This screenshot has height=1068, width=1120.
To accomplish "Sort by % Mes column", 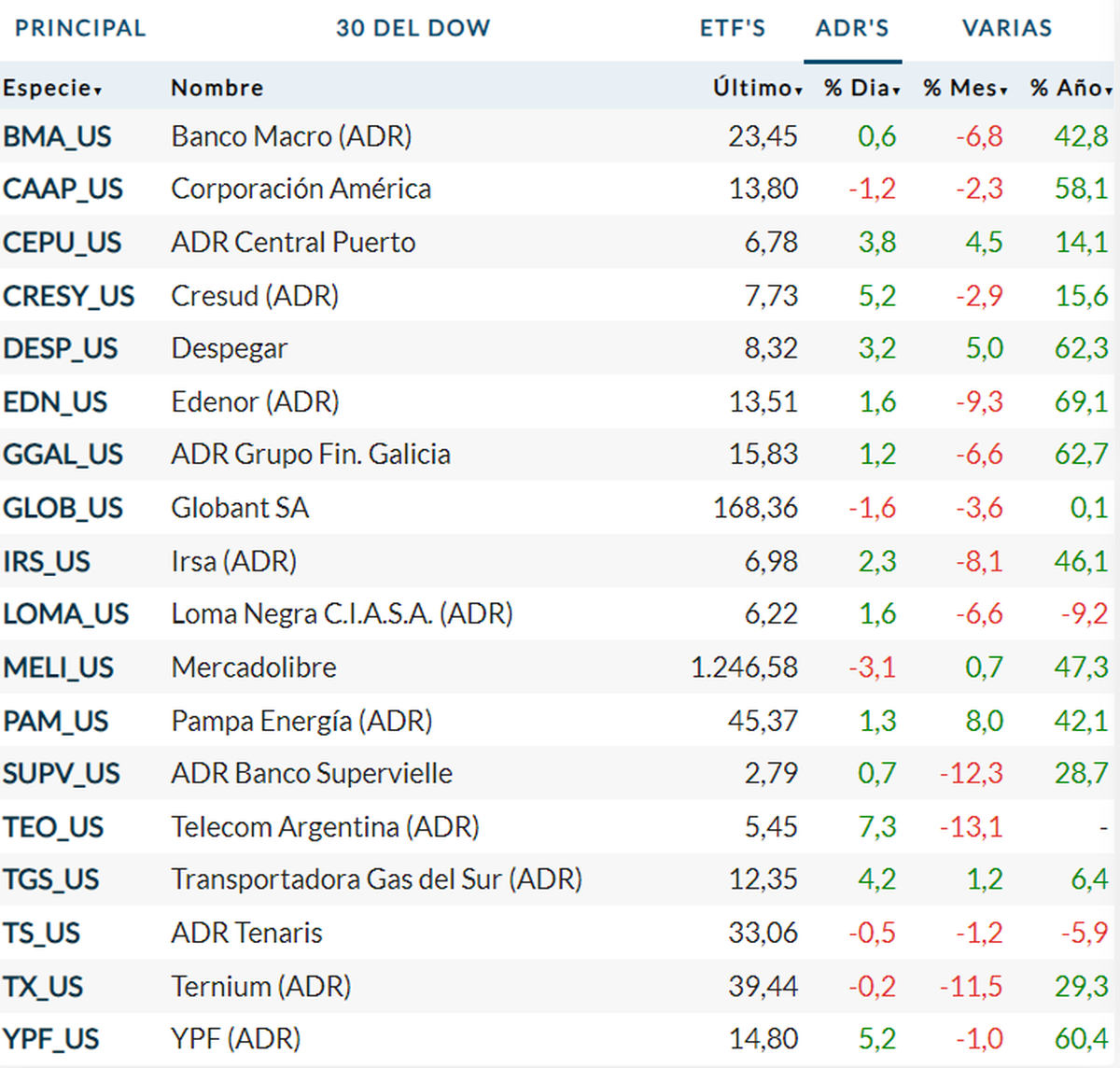I will tap(965, 88).
